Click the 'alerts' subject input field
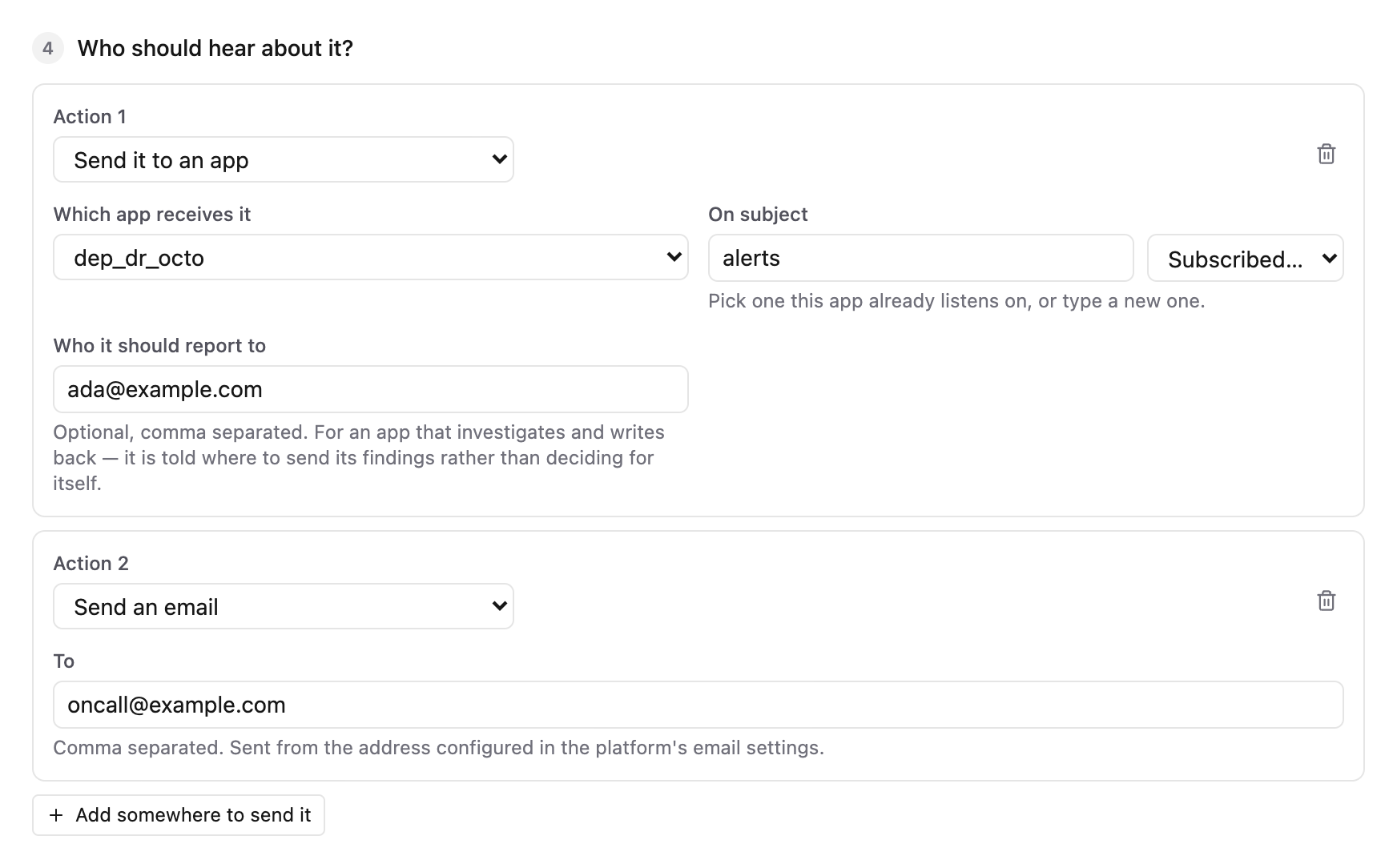Viewport: 1397px width, 868px height. click(920, 258)
